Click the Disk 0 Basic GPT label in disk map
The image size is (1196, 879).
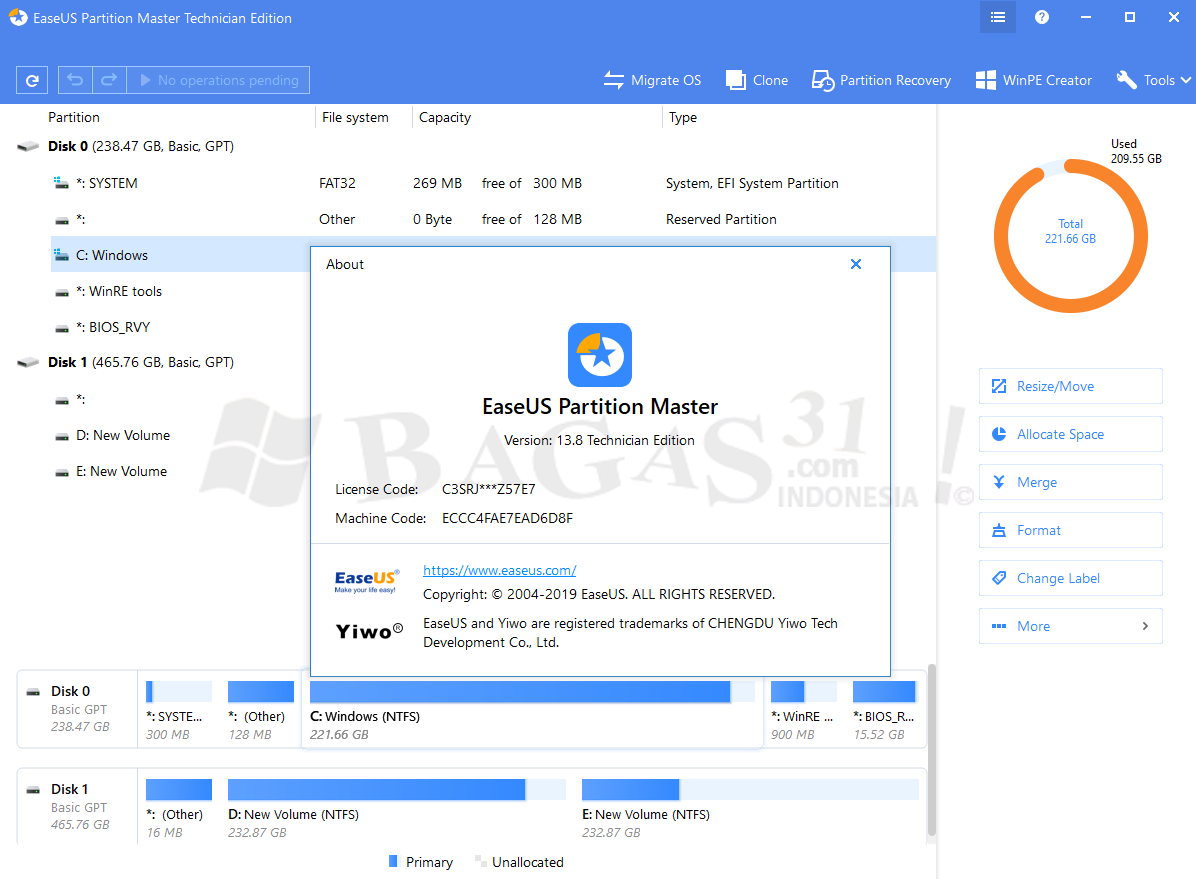[77, 709]
